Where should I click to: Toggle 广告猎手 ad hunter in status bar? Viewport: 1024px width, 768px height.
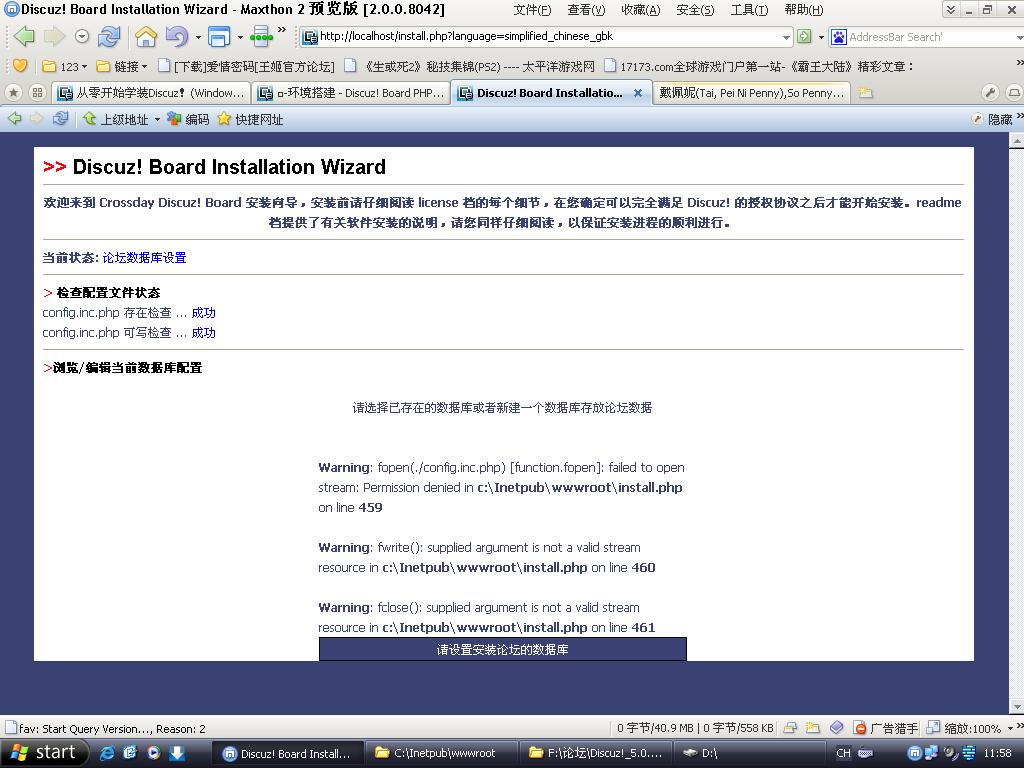tap(886, 728)
